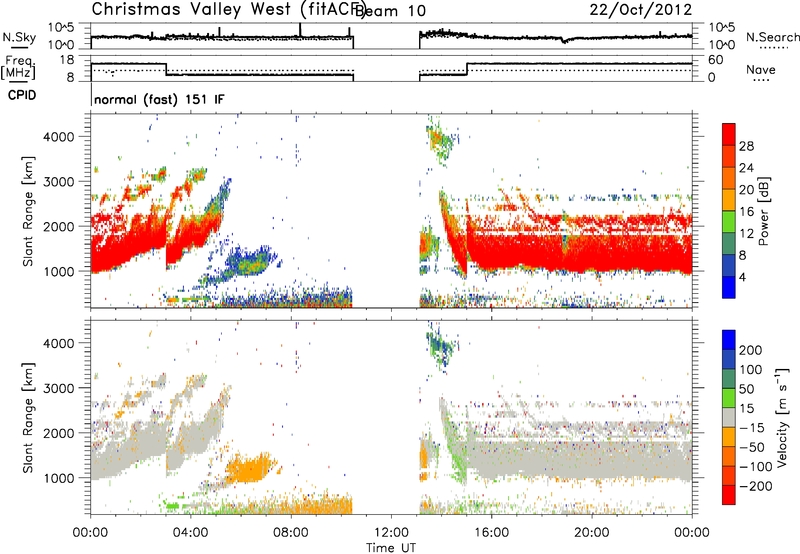Click the '08:00' time tick label

tap(291, 533)
